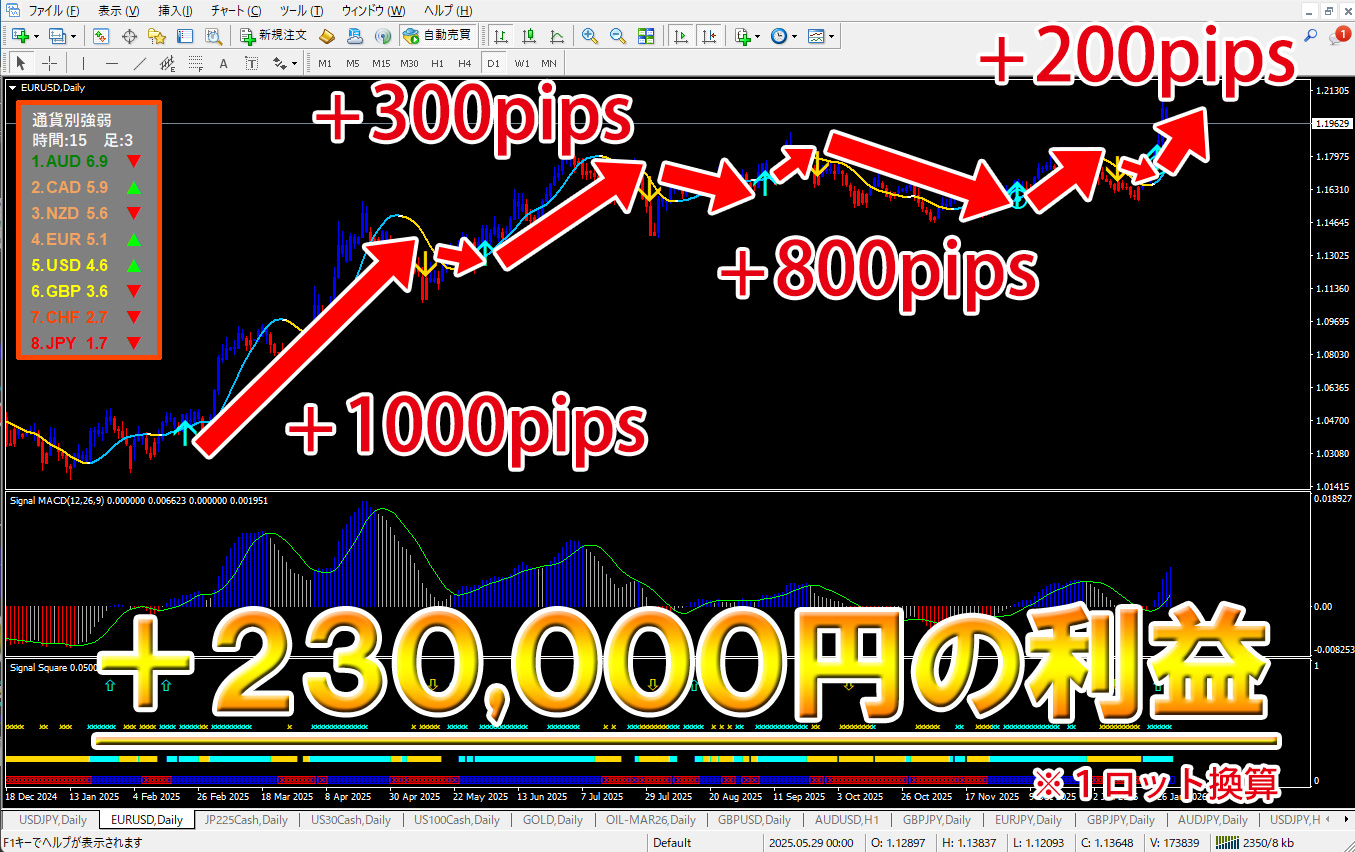The height and width of the screenshot is (852, 1355).
Task: Open the notifications chat bubble icon
Action: [1338, 36]
